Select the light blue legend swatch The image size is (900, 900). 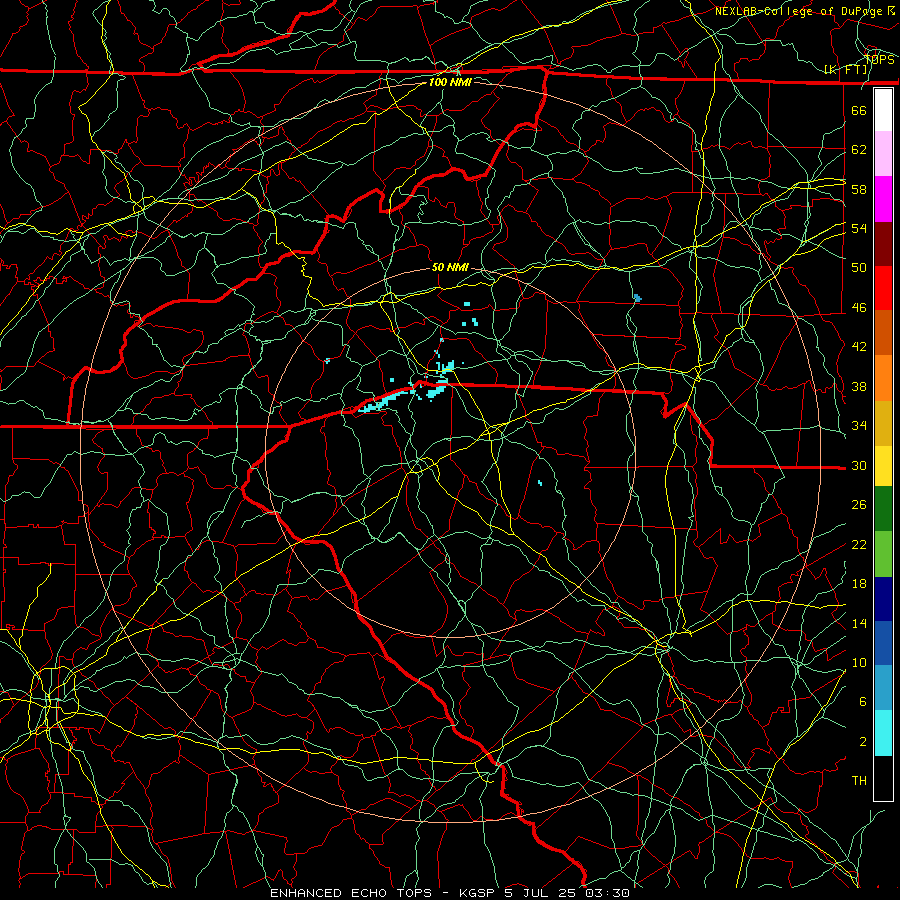coord(883,688)
